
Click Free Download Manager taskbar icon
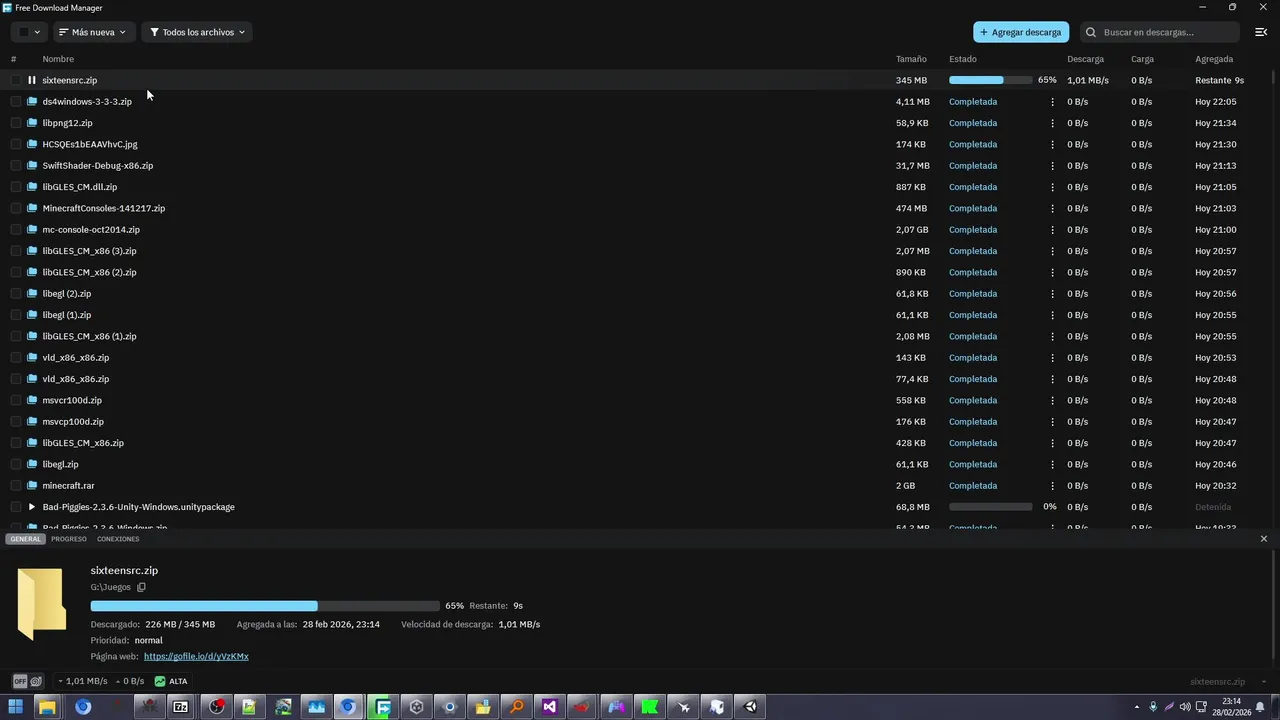(382, 707)
